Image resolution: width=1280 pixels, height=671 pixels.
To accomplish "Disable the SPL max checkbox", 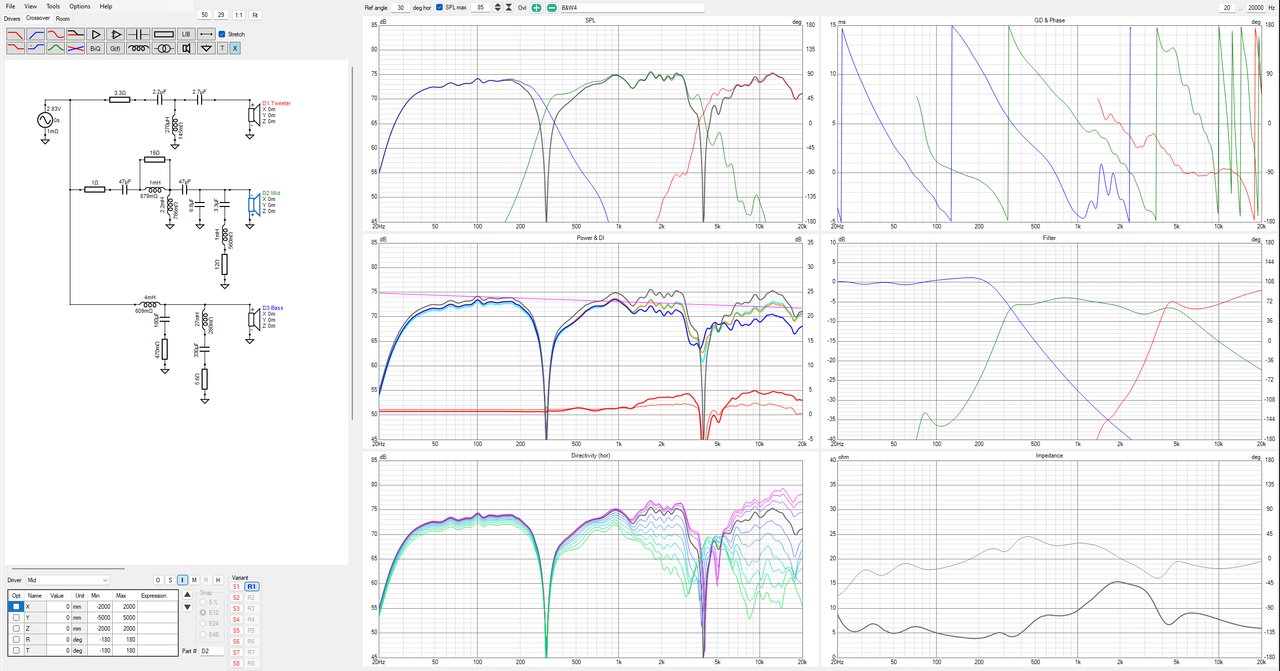I will coord(440,8).
